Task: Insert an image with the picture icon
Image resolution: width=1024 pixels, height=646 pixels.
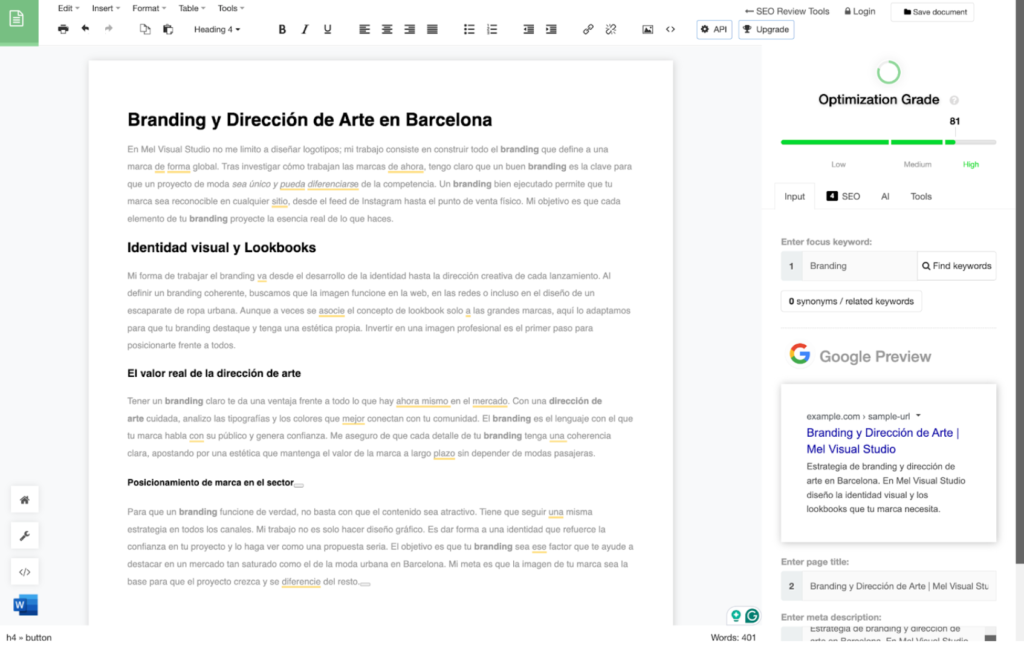Action: coord(647,30)
